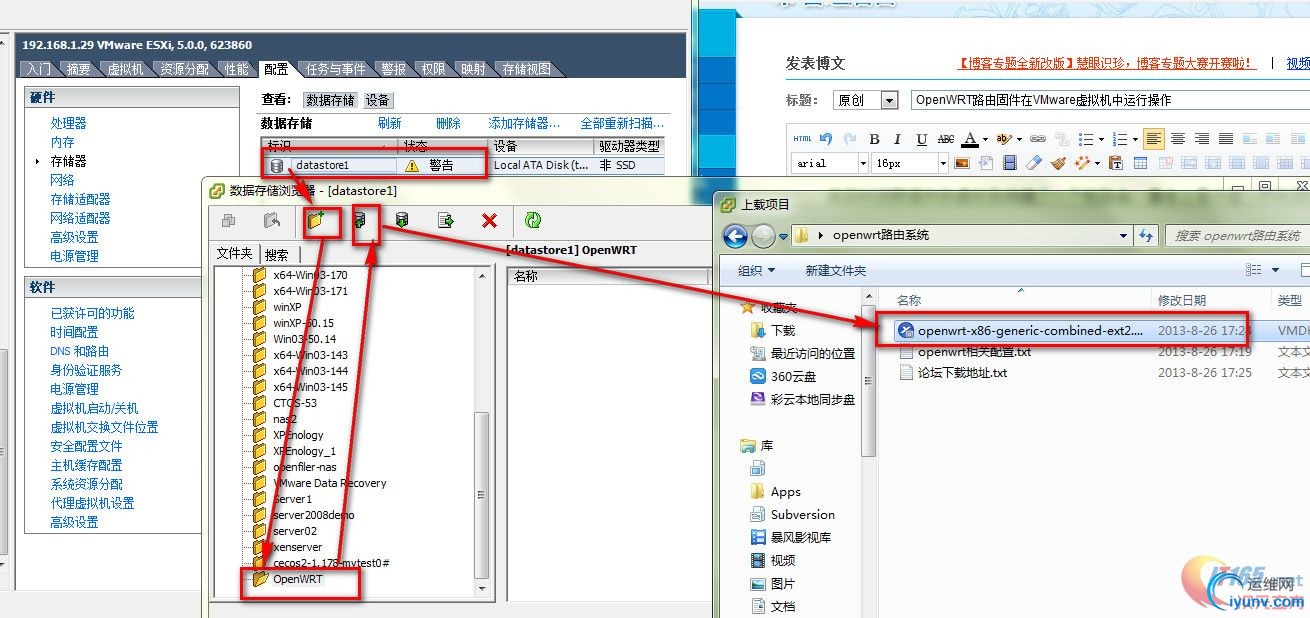Switch to the 搜索 tab in datastore browser
The image size is (1310, 618).
click(277, 254)
